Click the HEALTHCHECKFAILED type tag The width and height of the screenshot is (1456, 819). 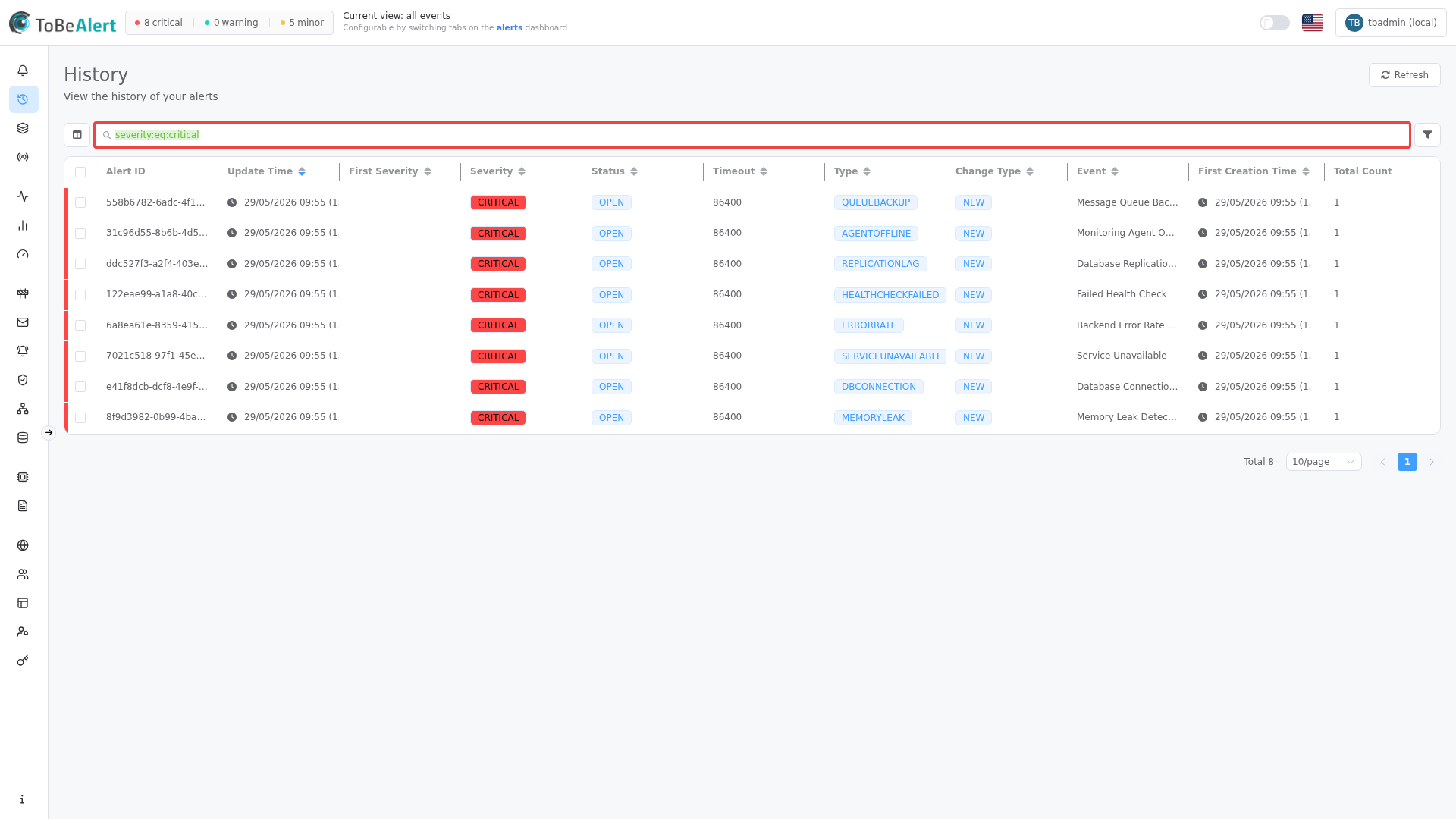pos(890,295)
